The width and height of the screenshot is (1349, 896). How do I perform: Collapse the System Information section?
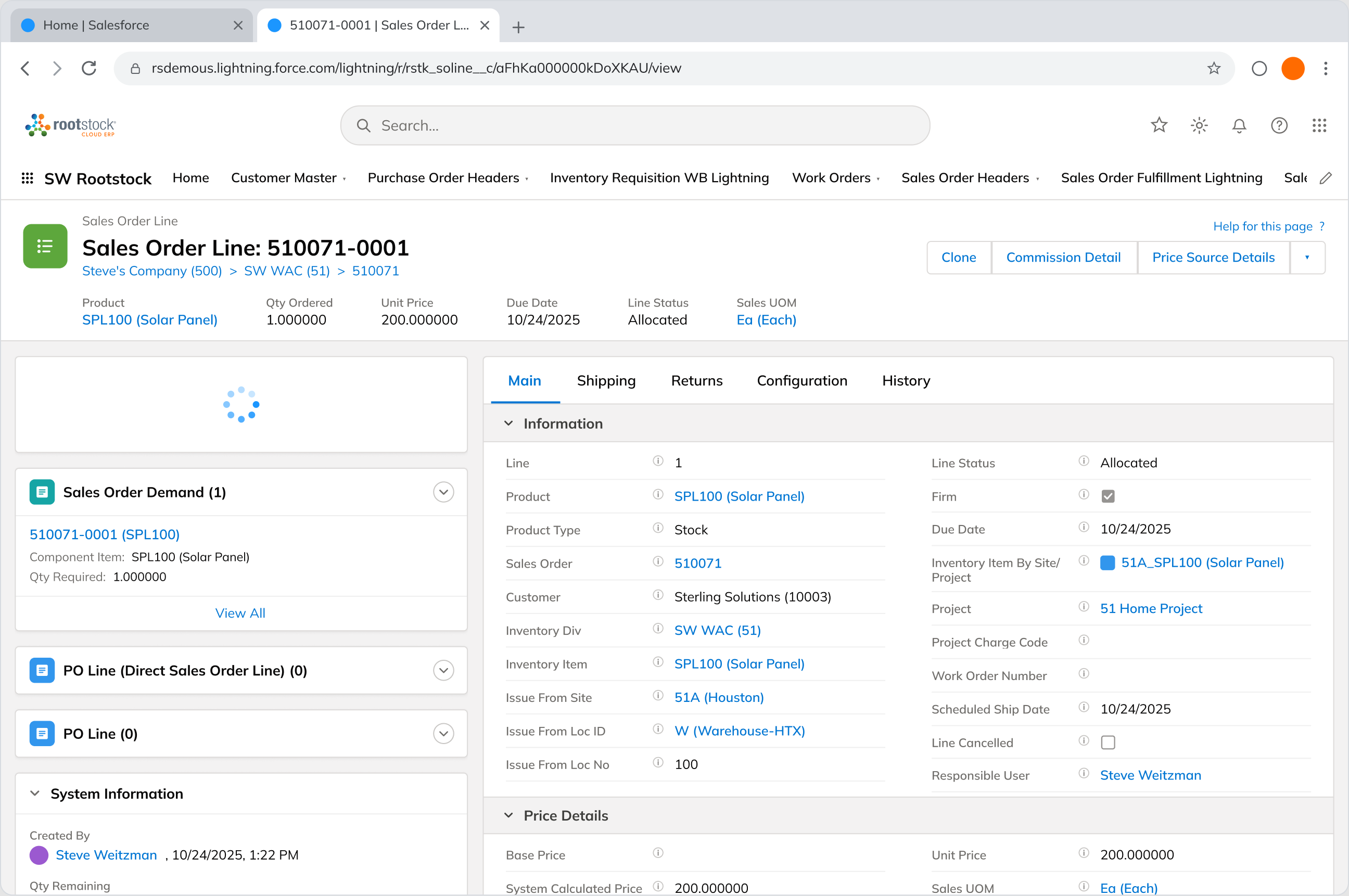35,793
